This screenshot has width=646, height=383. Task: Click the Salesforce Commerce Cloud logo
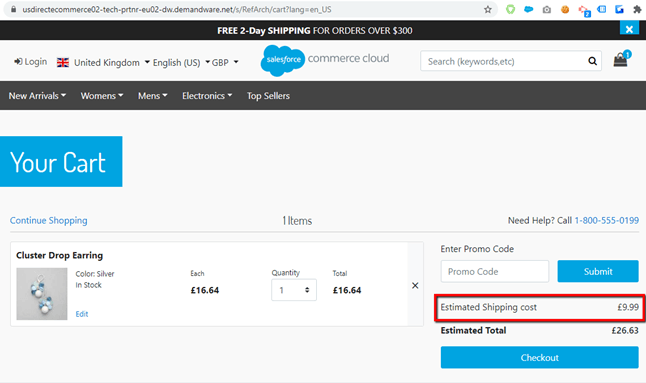point(325,60)
